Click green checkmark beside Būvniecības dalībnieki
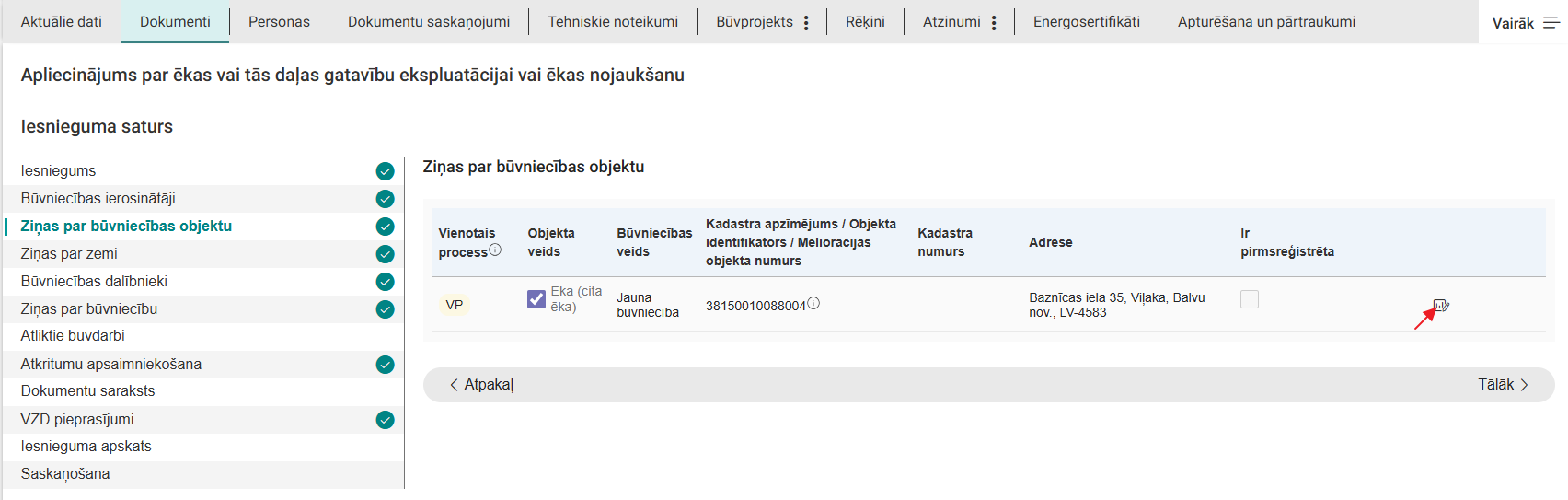Screen dimensions: 1568x500 385,282
